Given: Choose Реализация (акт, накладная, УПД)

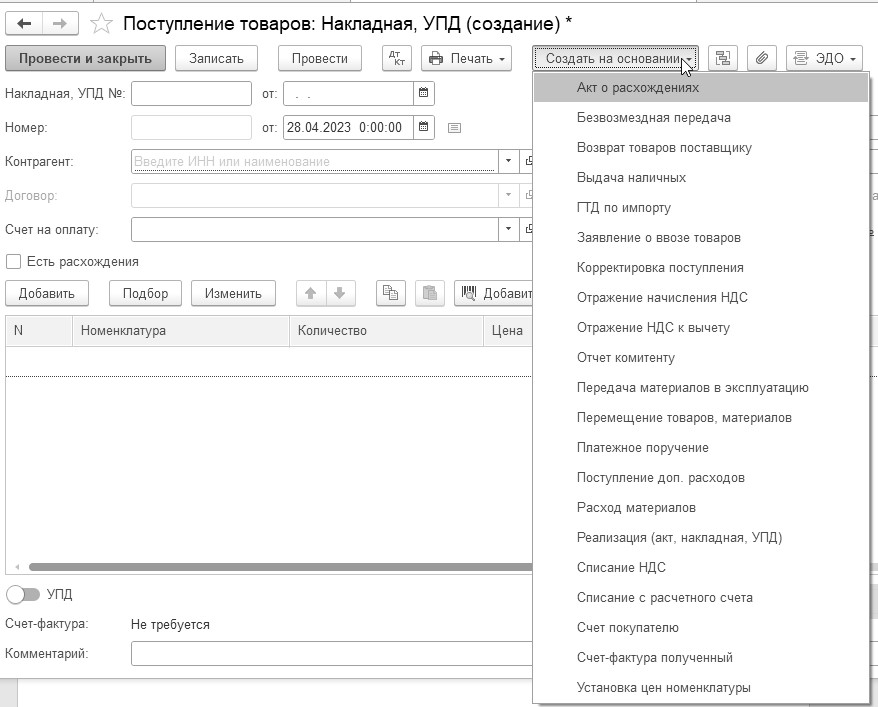Looking at the screenshot, I should (x=700, y=537).
